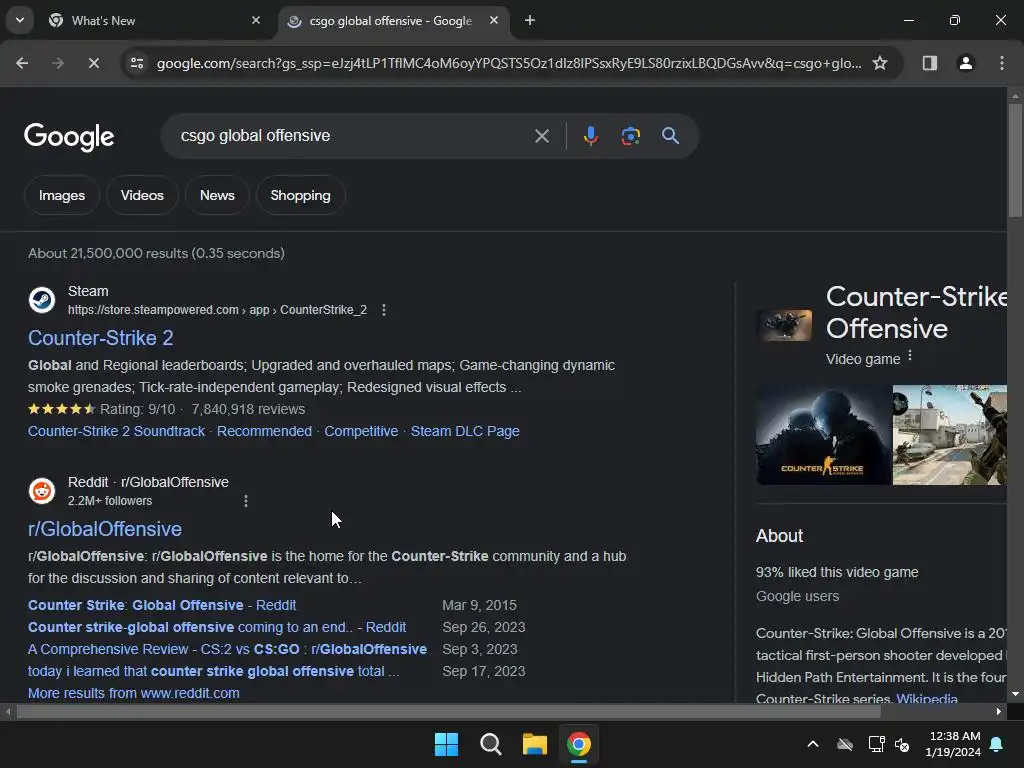Filter results by Shopping
The height and width of the screenshot is (768, 1024).
pyautogui.click(x=300, y=195)
